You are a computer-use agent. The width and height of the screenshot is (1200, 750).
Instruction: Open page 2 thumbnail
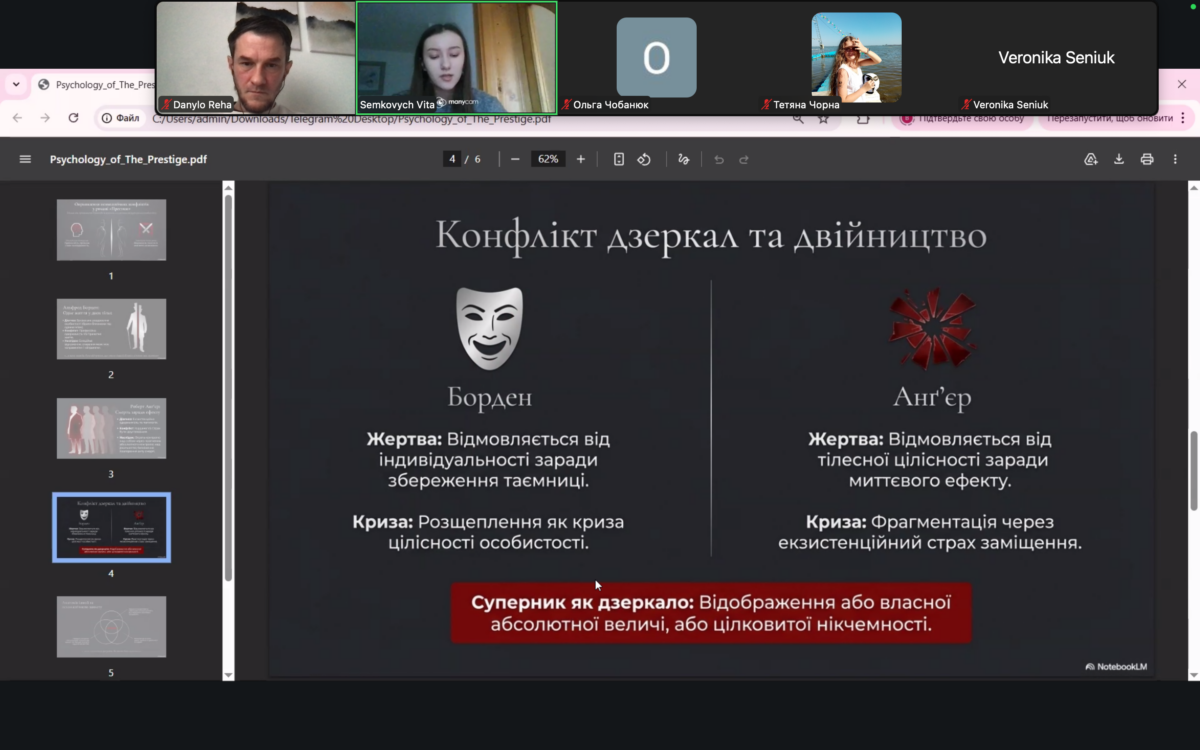click(x=111, y=329)
